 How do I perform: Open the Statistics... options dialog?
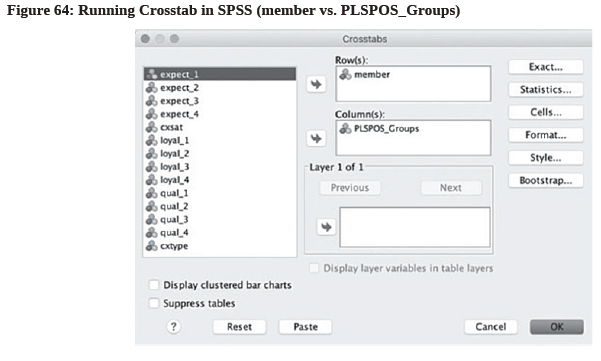point(546,90)
